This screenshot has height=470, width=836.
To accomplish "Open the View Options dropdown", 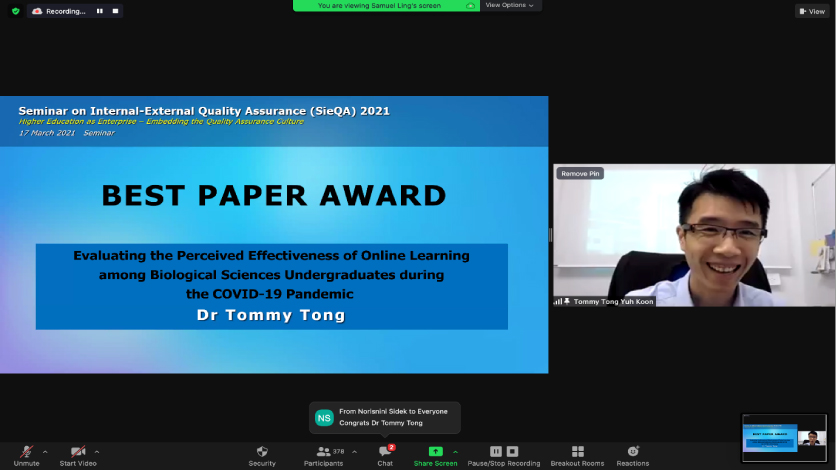I will point(509,5).
